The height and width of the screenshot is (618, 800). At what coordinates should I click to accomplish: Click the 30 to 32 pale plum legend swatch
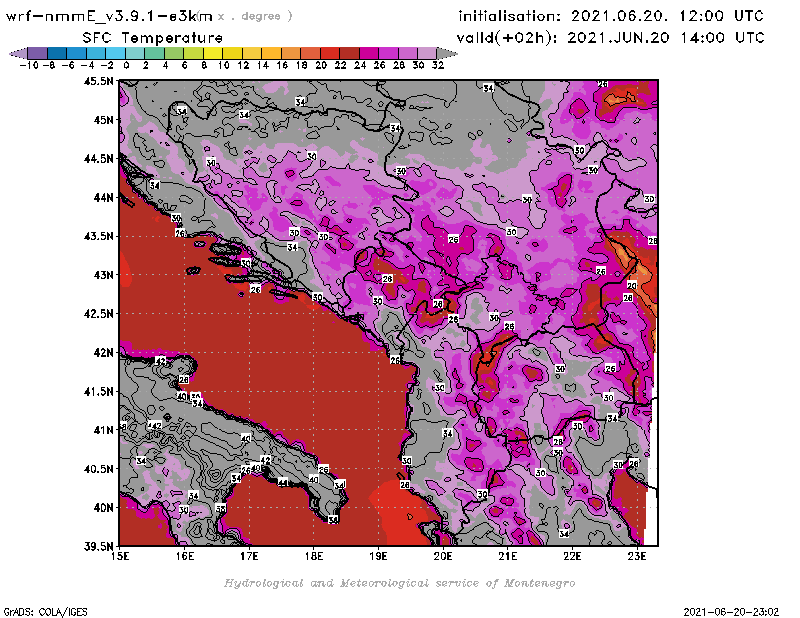pos(427,53)
